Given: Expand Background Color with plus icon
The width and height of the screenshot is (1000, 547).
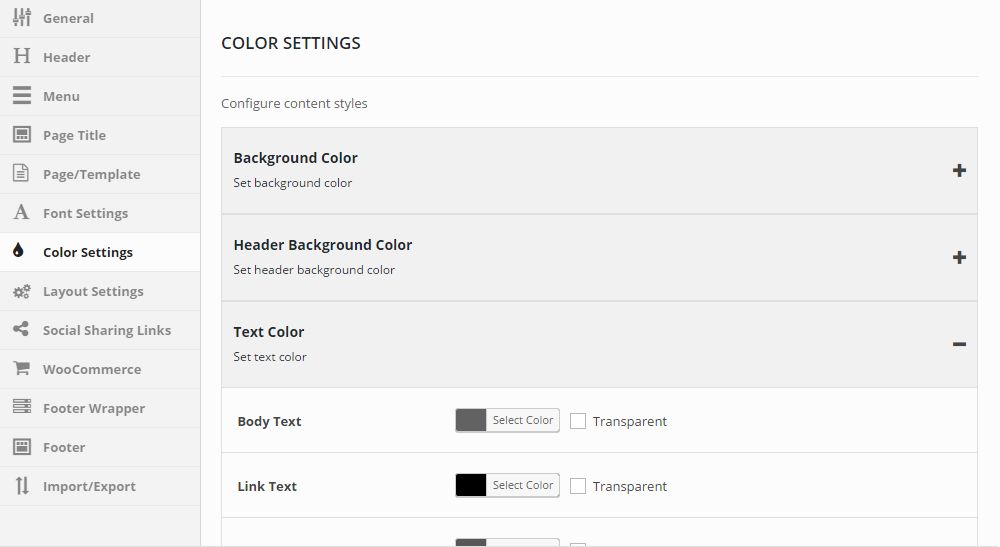Looking at the screenshot, I should coord(959,170).
